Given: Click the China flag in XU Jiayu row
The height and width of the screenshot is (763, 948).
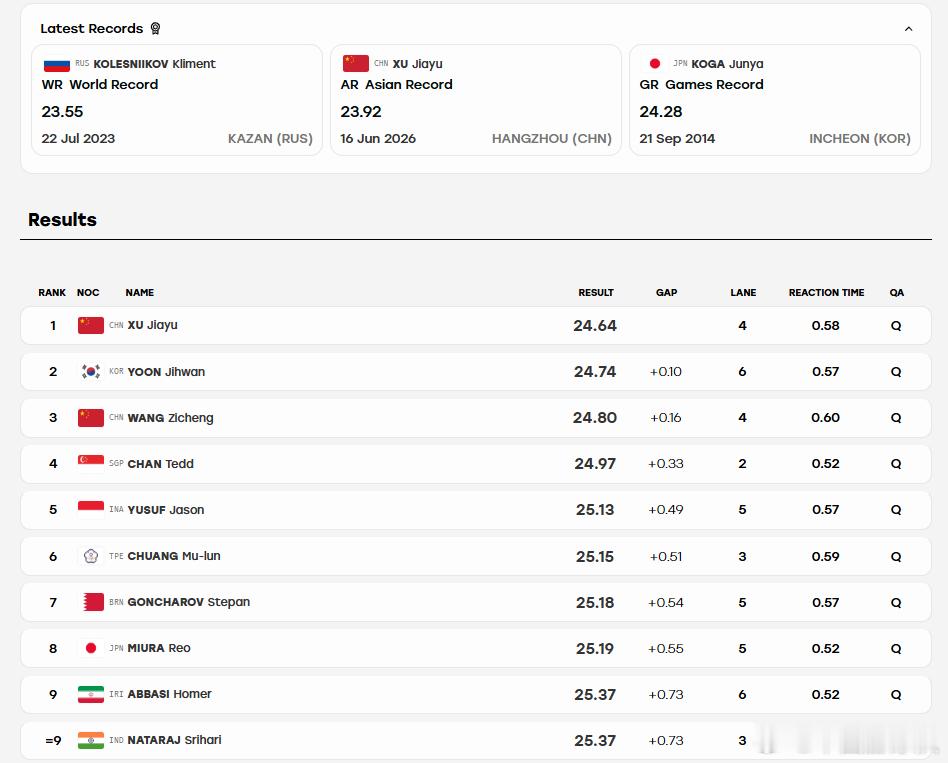Looking at the screenshot, I should [91, 325].
